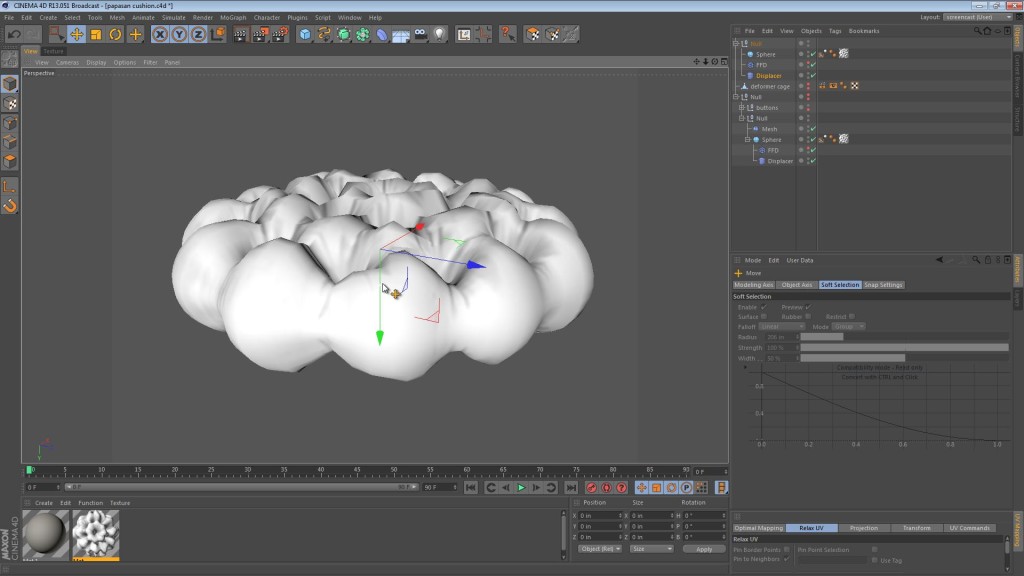This screenshot has width=1024, height=576.
Task: Adjust the Strength slider
Action: [904, 347]
